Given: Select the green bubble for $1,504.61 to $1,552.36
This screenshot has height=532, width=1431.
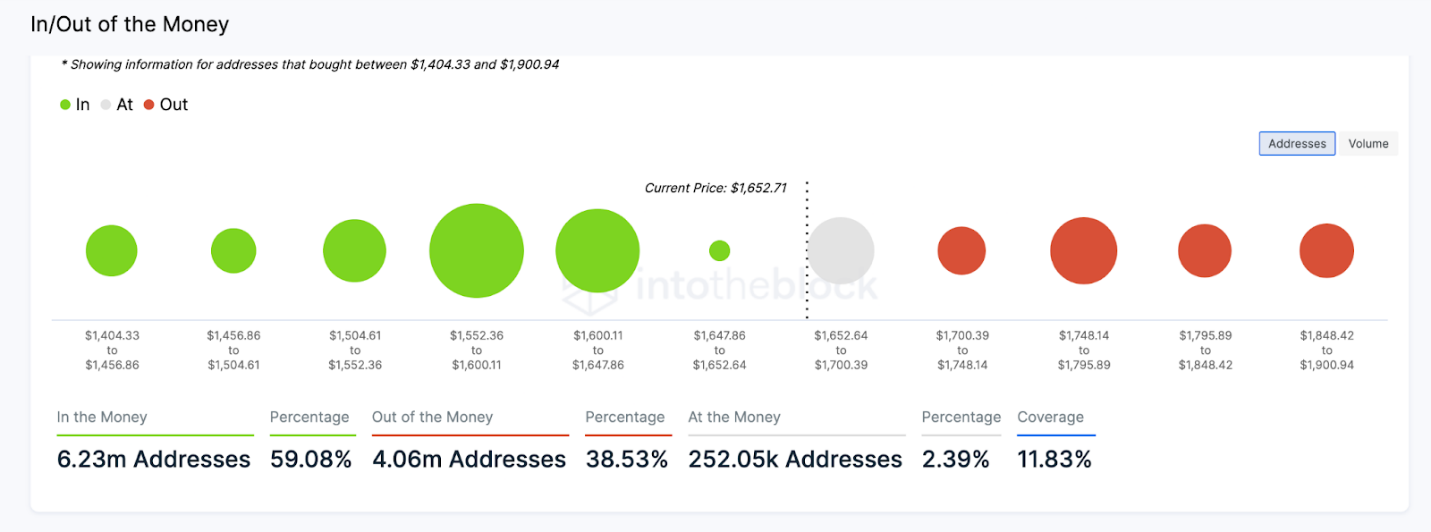Looking at the screenshot, I should point(354,251).
